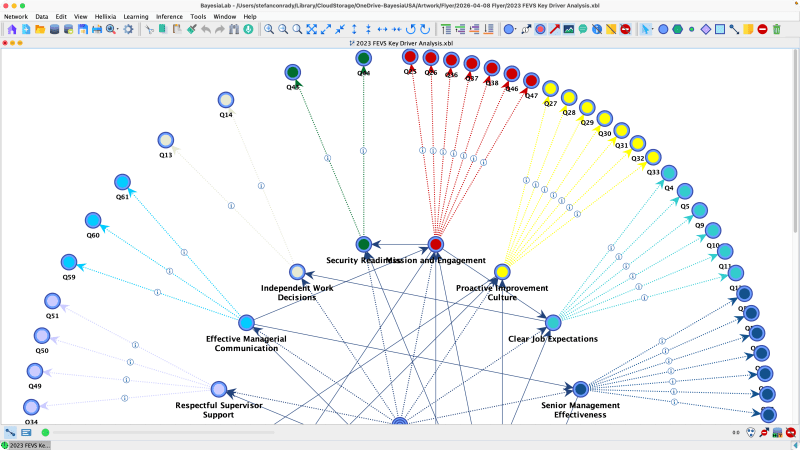Click the progress bar at bottom
This screenshot has width=800, height=450.
[x=163, y=433]
